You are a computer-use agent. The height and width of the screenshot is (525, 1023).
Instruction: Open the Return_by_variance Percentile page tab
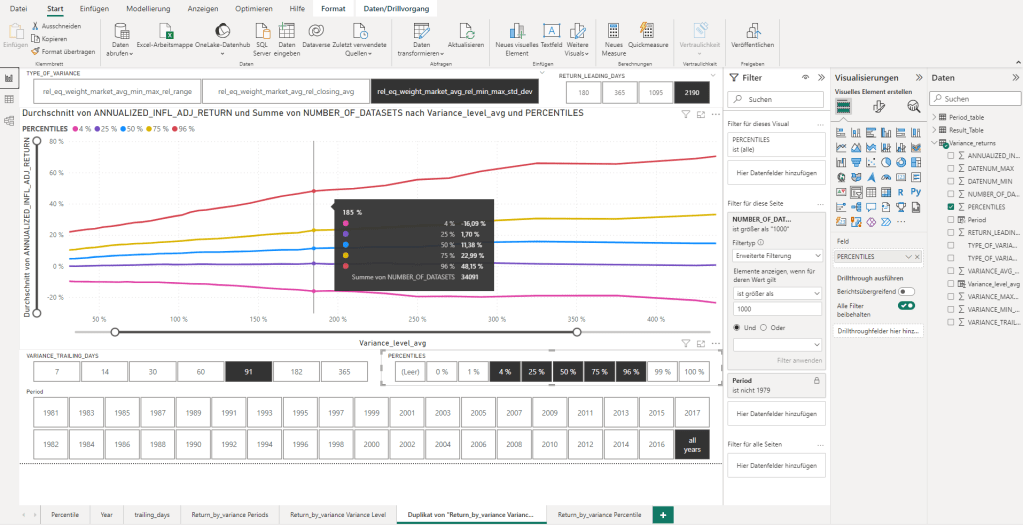tap(600, 514)
